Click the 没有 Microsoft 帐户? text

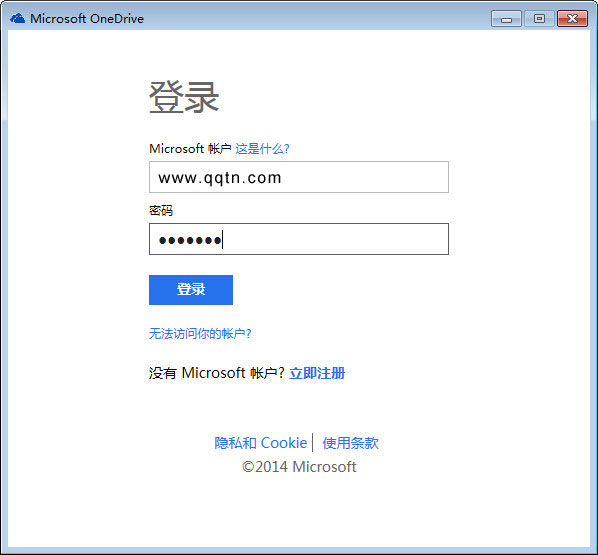coord(217,373)
